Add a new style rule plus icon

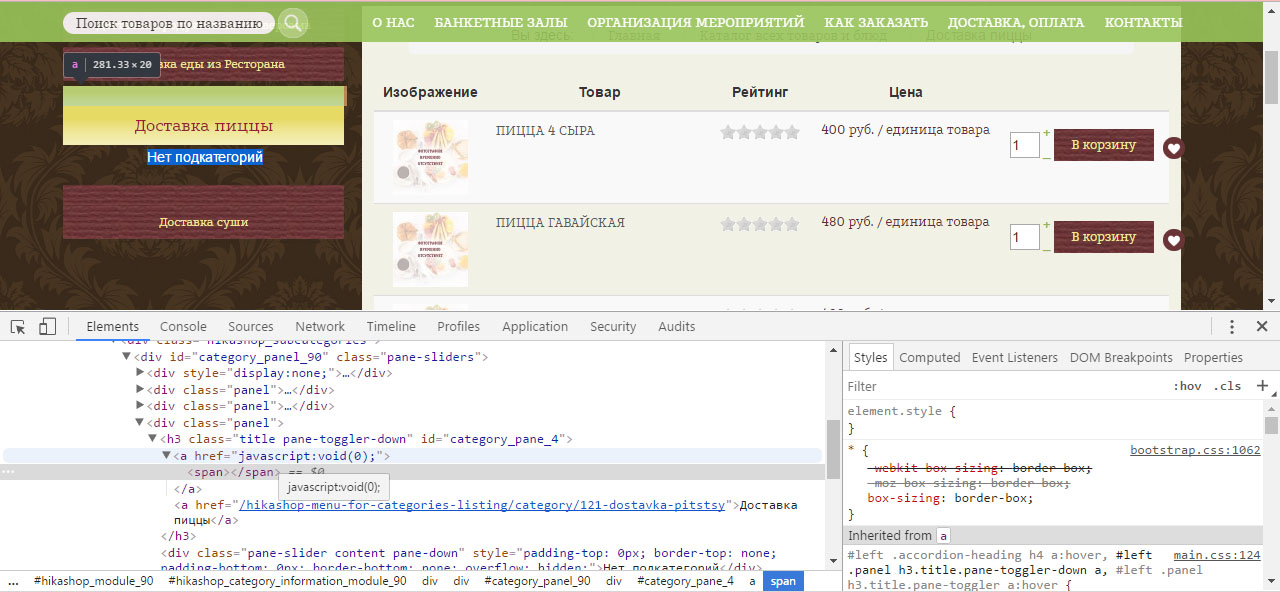tap(1262, 386)
